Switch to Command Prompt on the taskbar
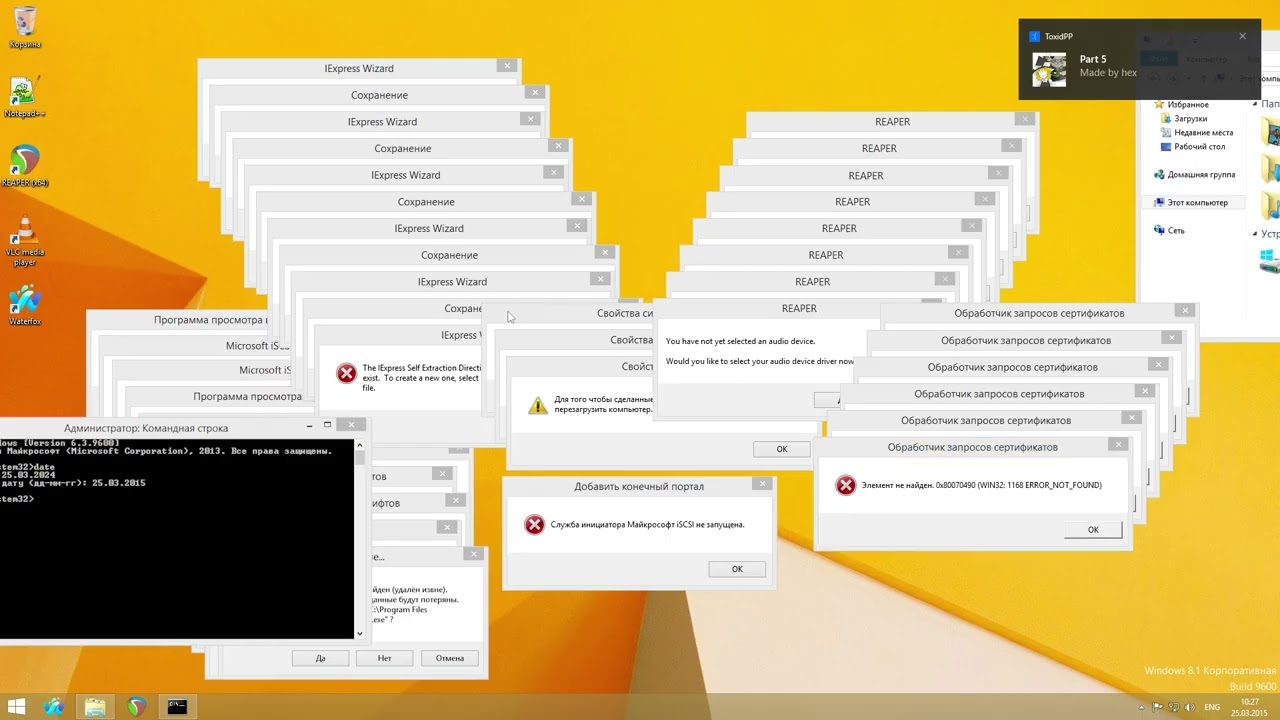This screenshot has height=720, width=1280. (x=177, y=707)
